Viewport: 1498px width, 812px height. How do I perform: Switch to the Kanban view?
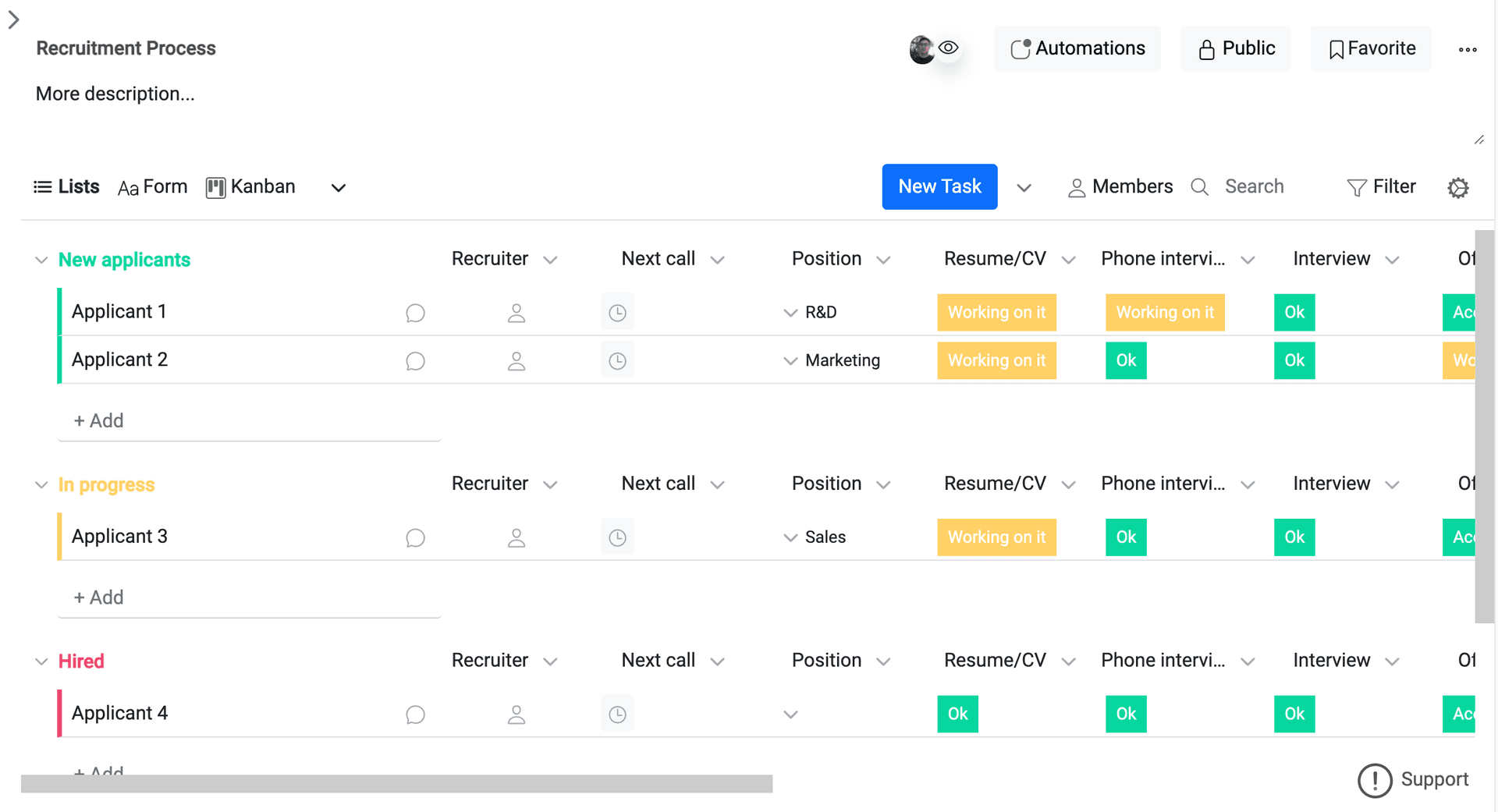pyautogui.click(x=250, y=187)
